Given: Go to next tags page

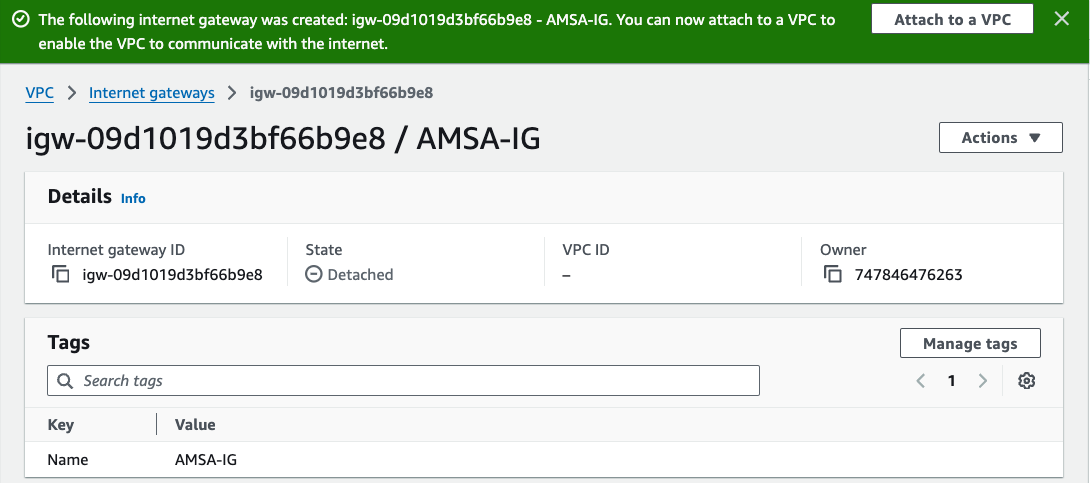Looking at the screenshot, I should 983,381.
